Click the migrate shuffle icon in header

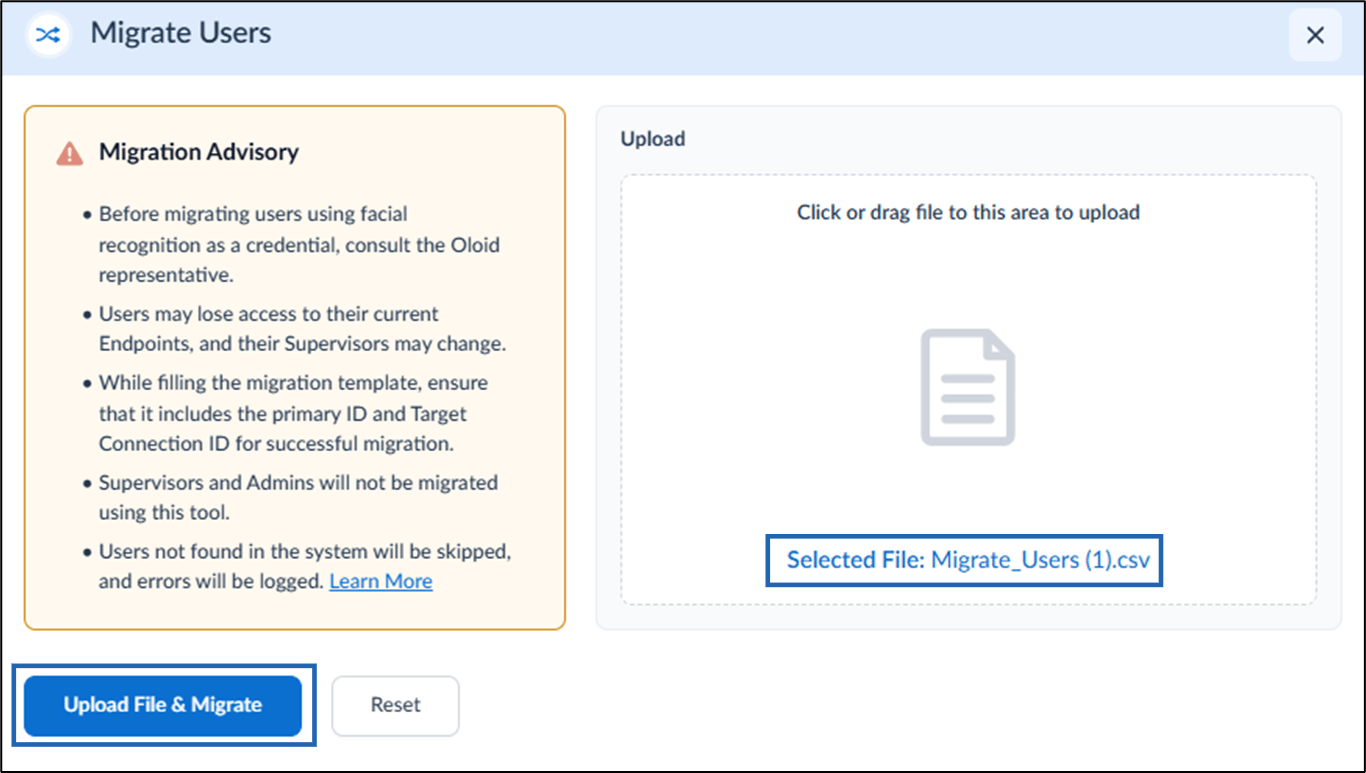tap(48, 34)
